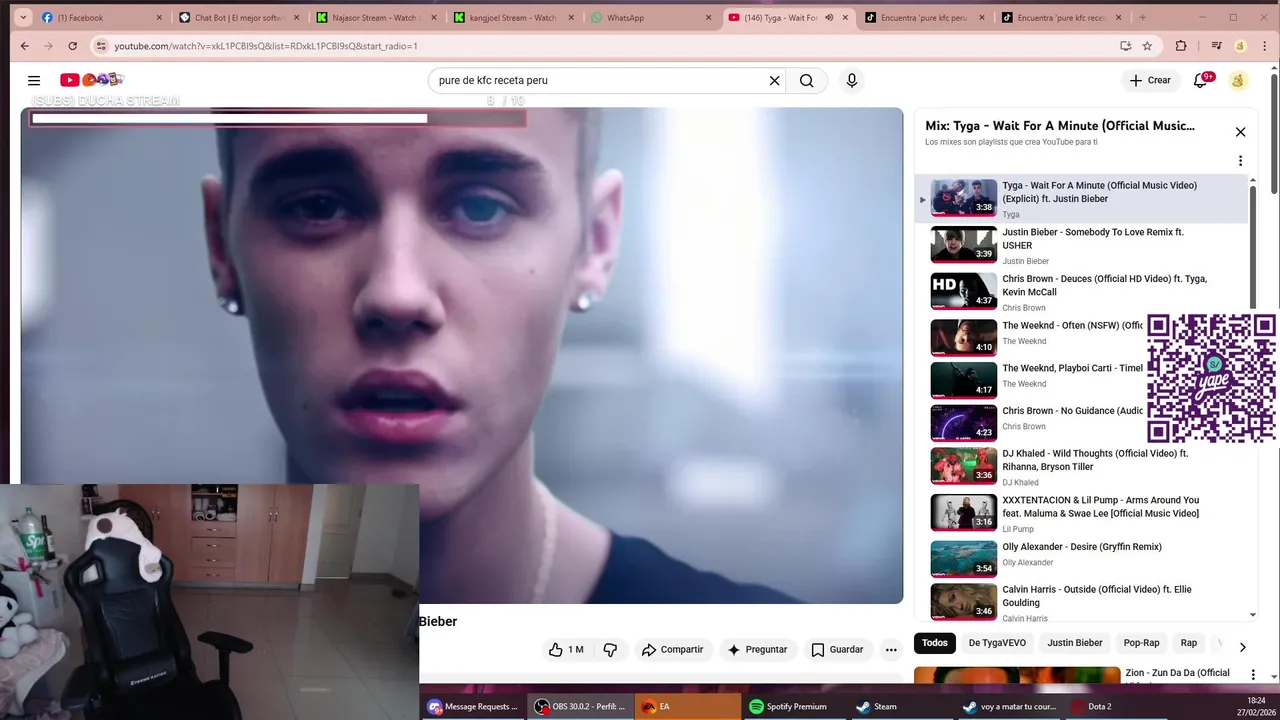Switch to the kangjoel Stream tab
The width and height of the screenshot is (1280, 720).
[x=512, y=17]
